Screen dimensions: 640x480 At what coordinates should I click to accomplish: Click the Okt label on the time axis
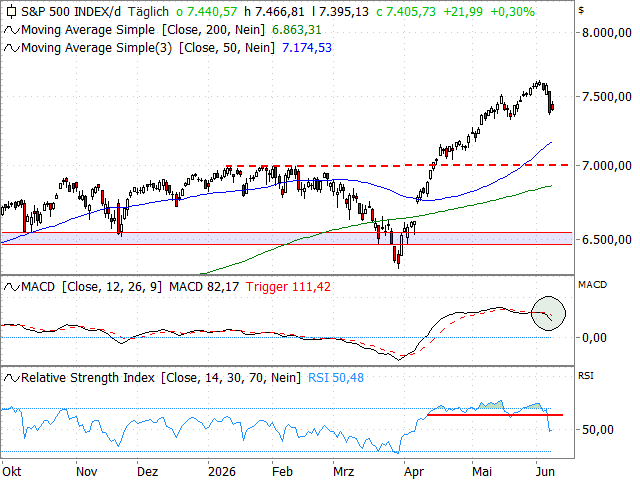[12, 472]
